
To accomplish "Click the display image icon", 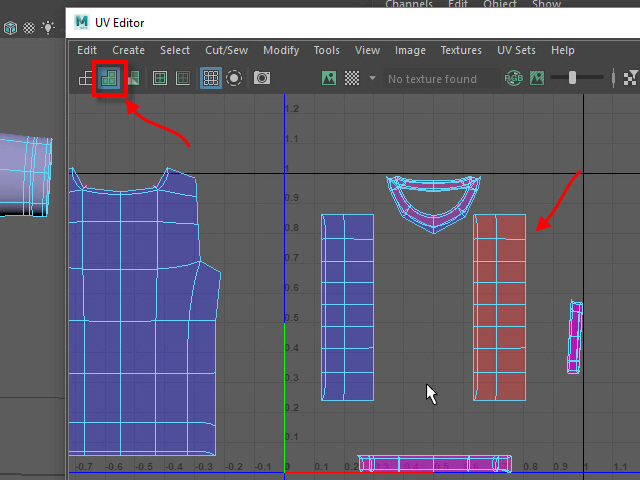I will (328, 78).
